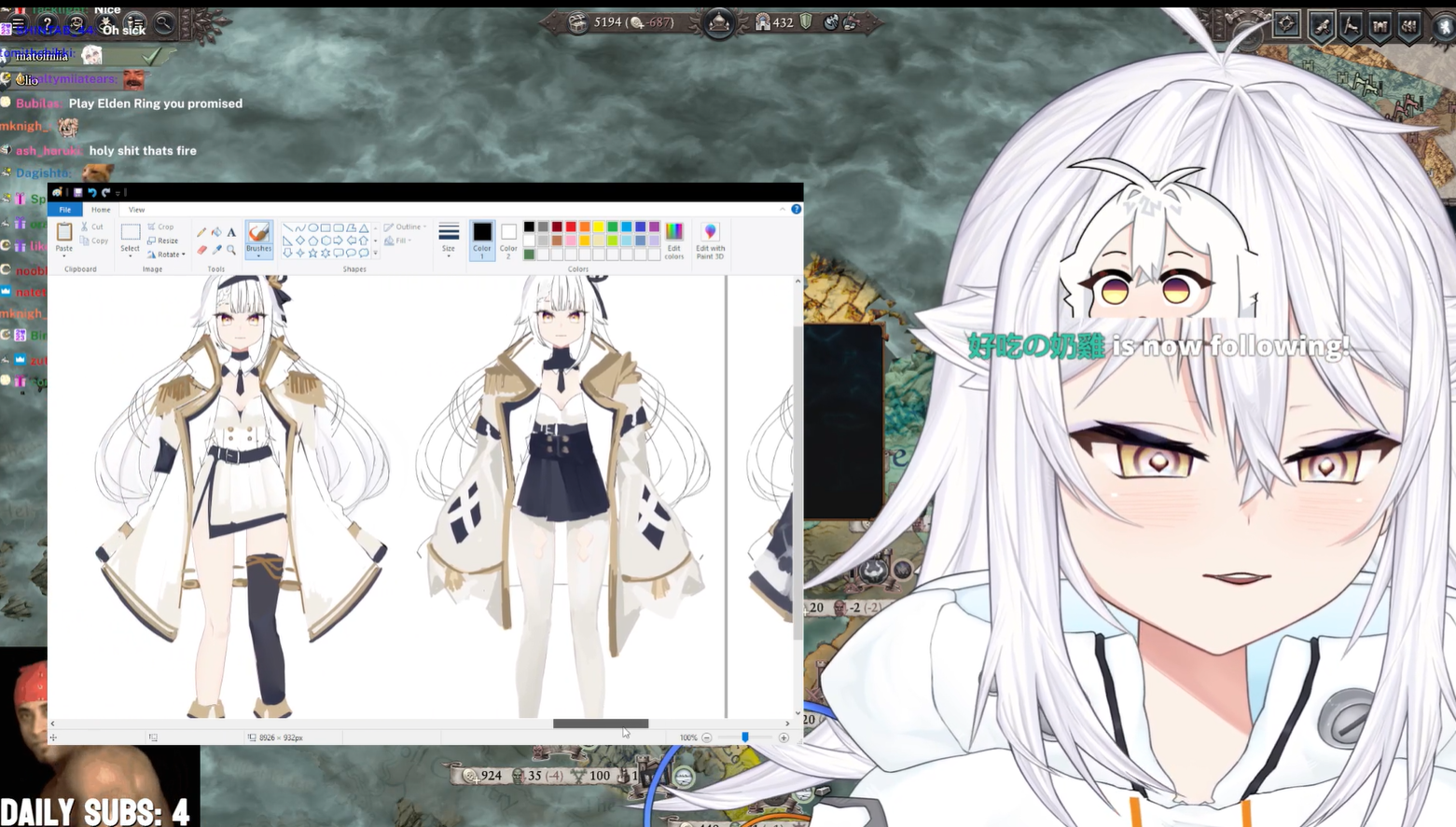Select the Oval shape
The image size is (1456, 827).
(x=313, y=227)
